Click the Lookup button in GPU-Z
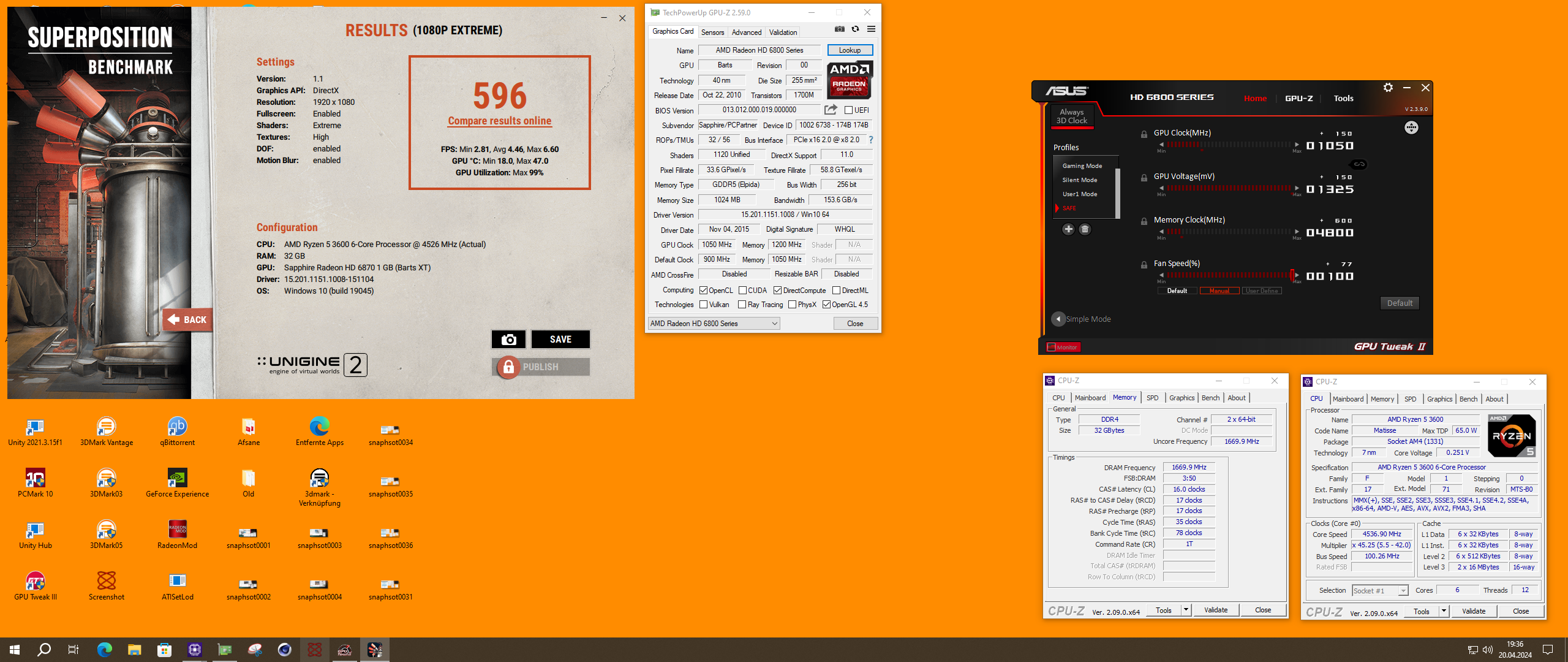Screen dimensions: 1568x662 850,50
